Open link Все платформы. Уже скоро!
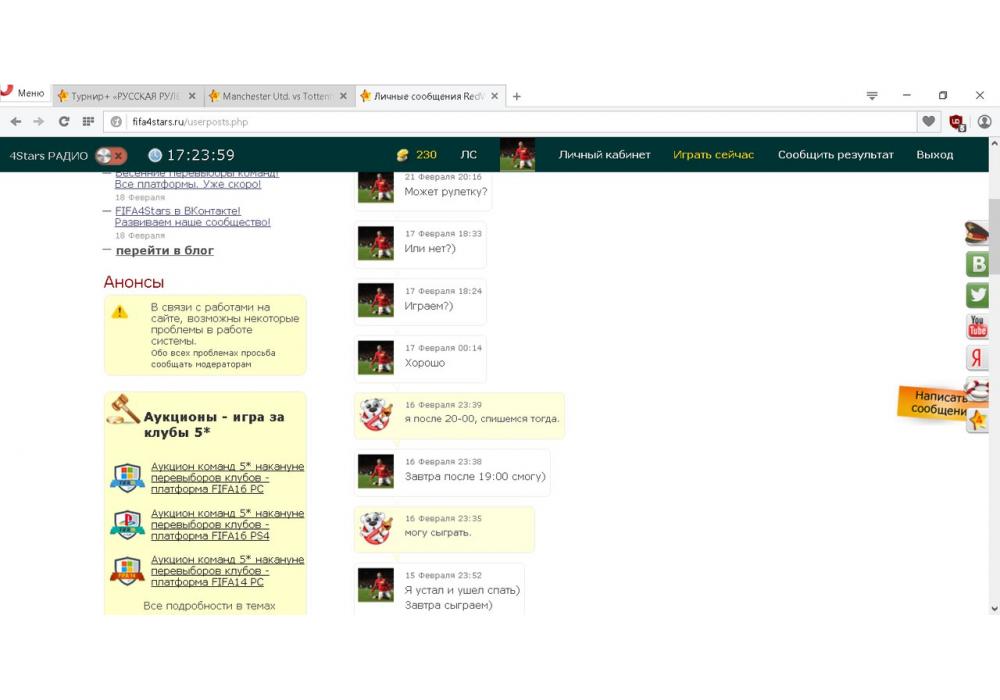Image resolution: width=1000 pixels, height=700 pixels. 188,184
